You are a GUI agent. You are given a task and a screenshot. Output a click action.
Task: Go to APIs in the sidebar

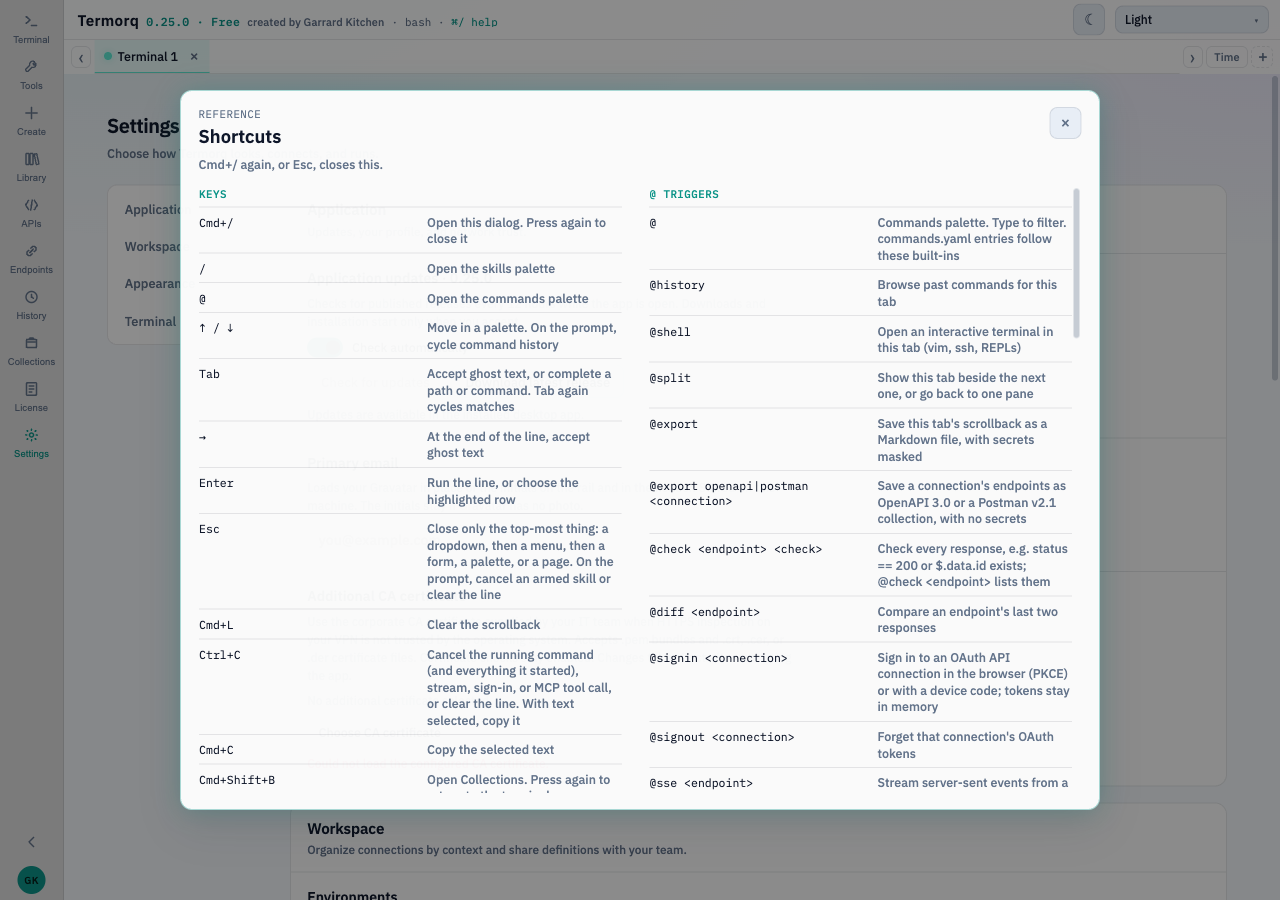31,212
